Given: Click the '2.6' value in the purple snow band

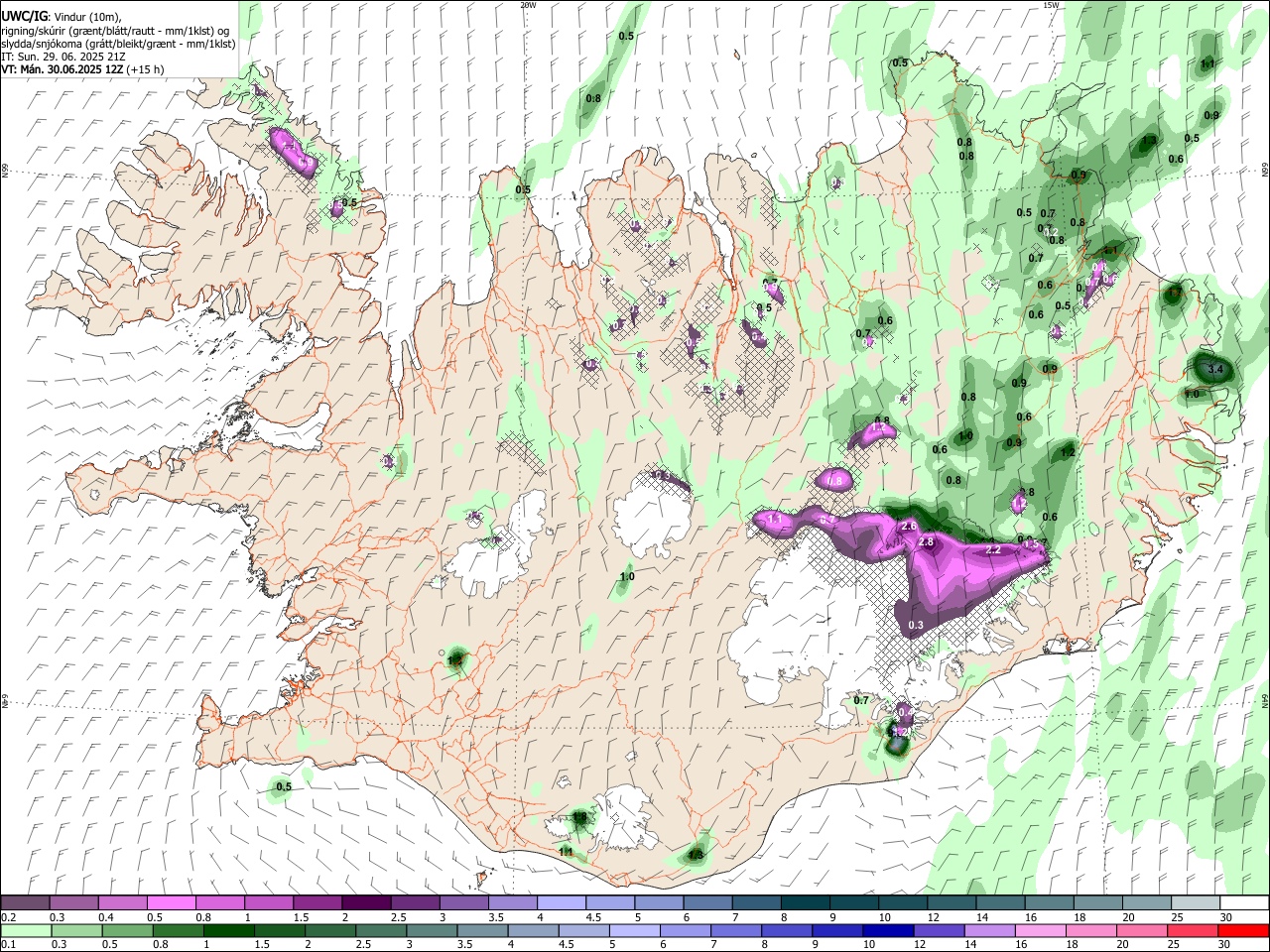Looking at the screenshot, I should [x=908, y=527].
